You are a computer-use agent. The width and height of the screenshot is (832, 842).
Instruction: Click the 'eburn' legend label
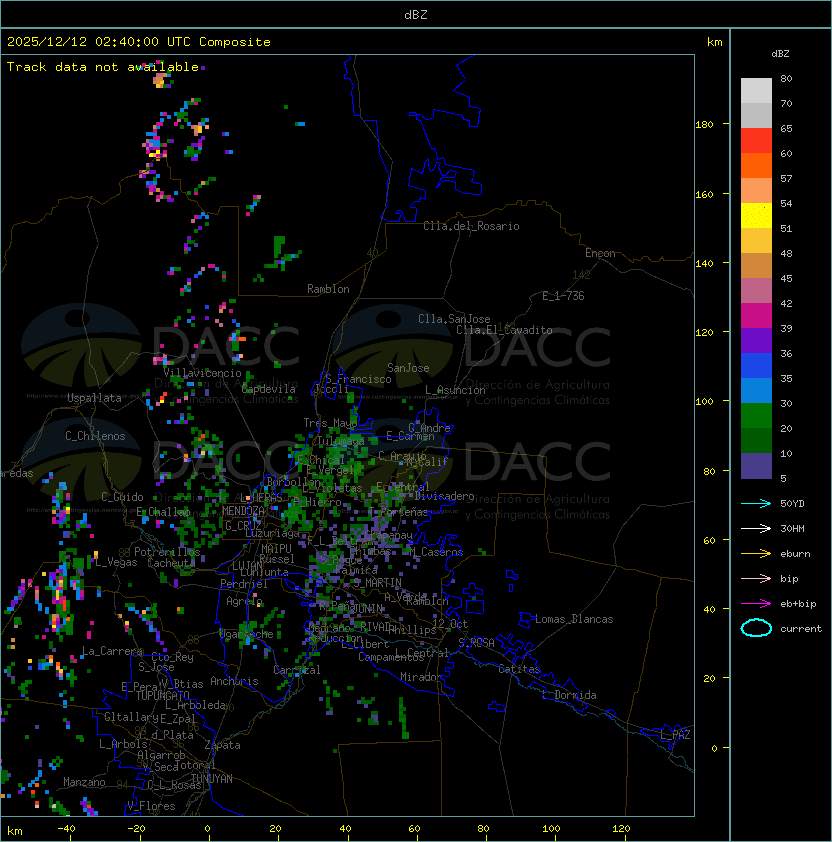[795, 554]
